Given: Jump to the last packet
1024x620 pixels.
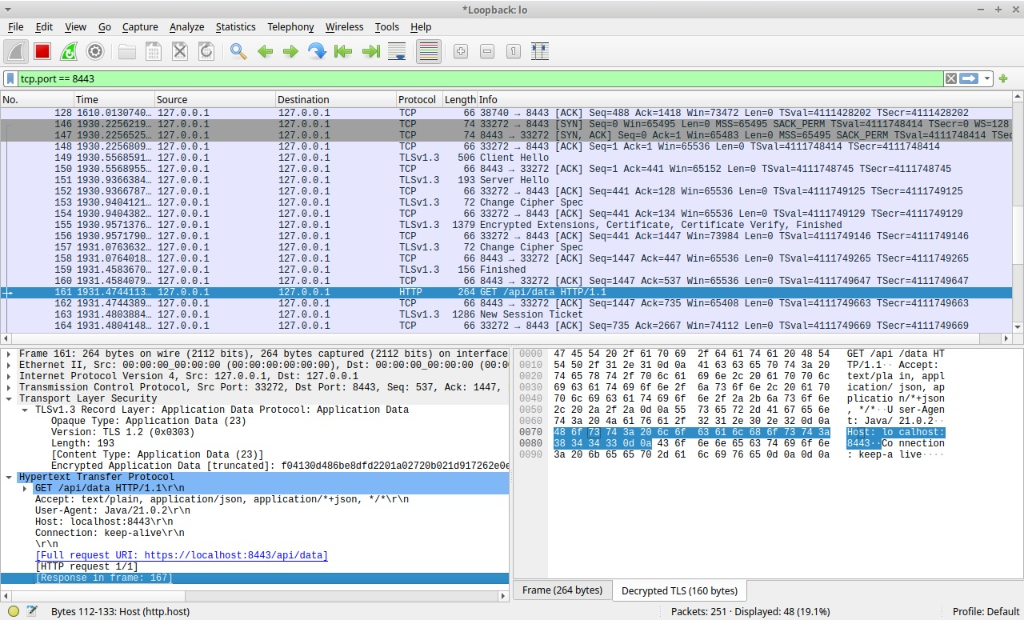Looking at the screenshot, I should tap(370, 51).
